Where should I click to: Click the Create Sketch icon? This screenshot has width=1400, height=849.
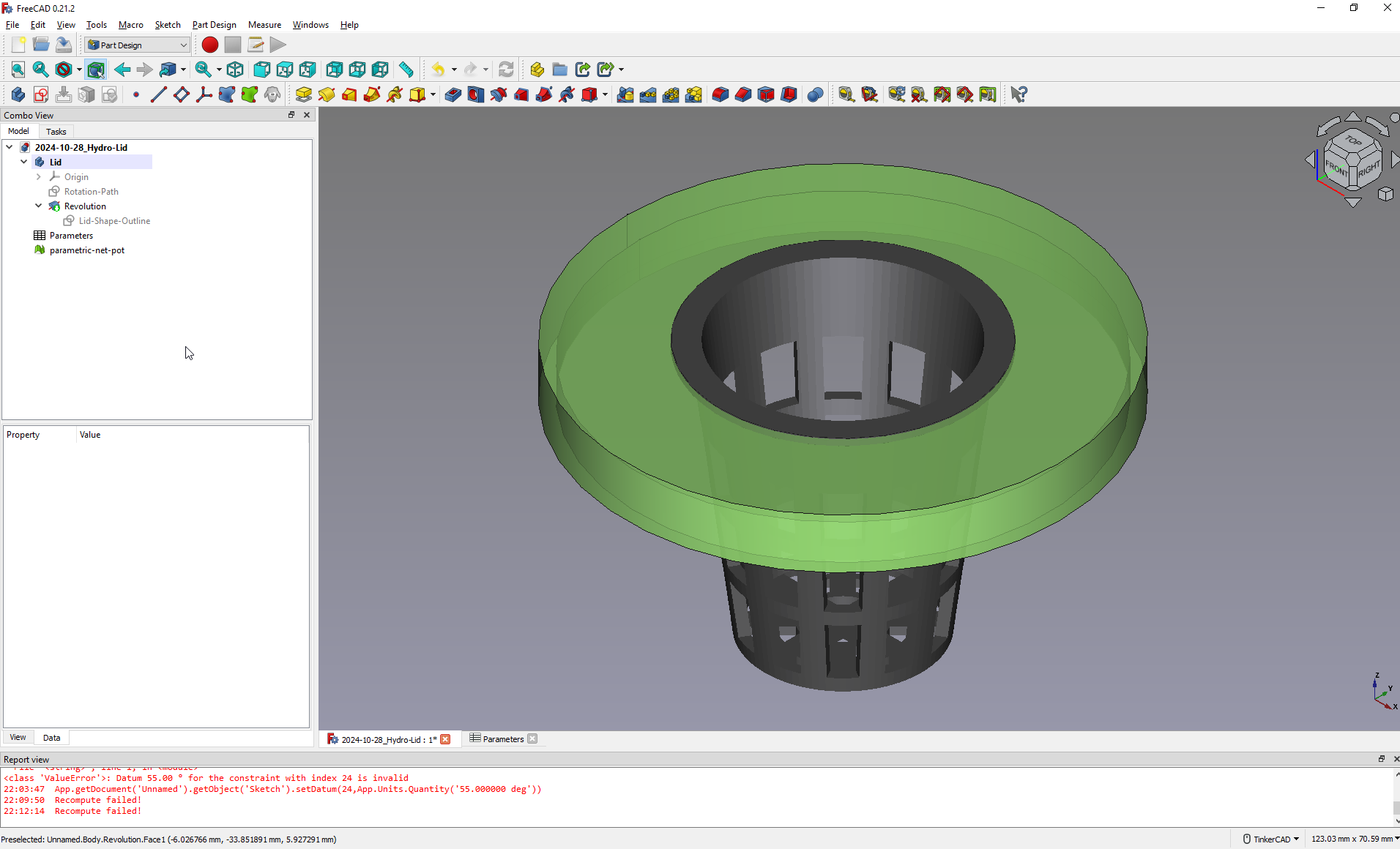coord(41,94)
